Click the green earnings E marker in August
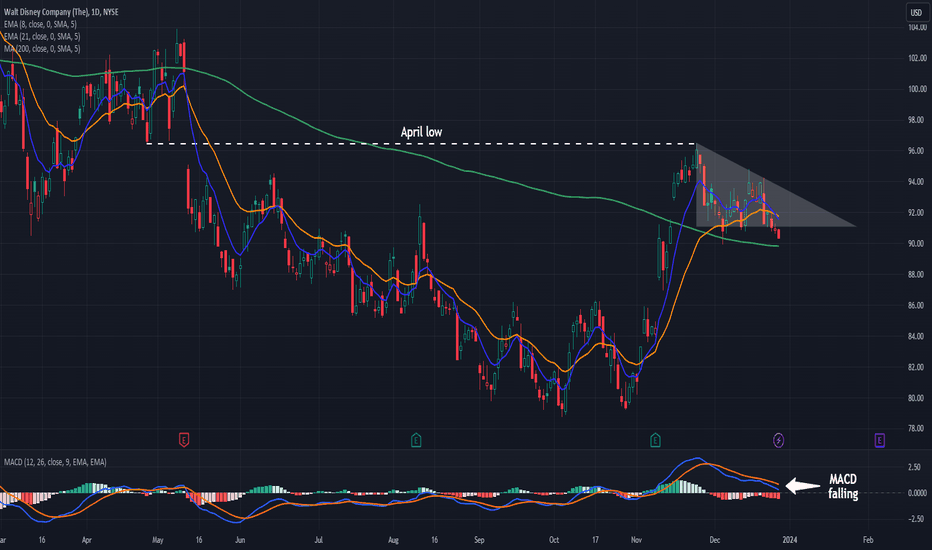 point(416,440)
